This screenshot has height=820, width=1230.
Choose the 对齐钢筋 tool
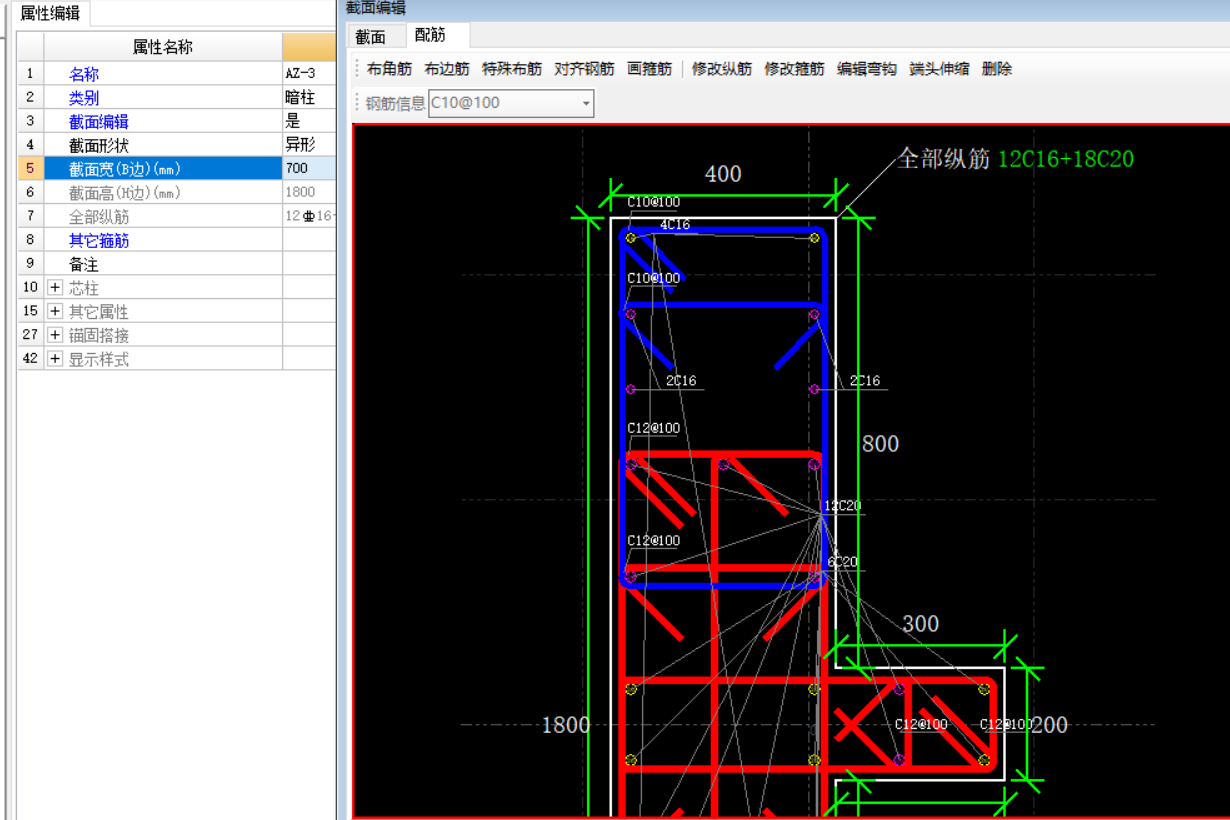tap(584, 69)
